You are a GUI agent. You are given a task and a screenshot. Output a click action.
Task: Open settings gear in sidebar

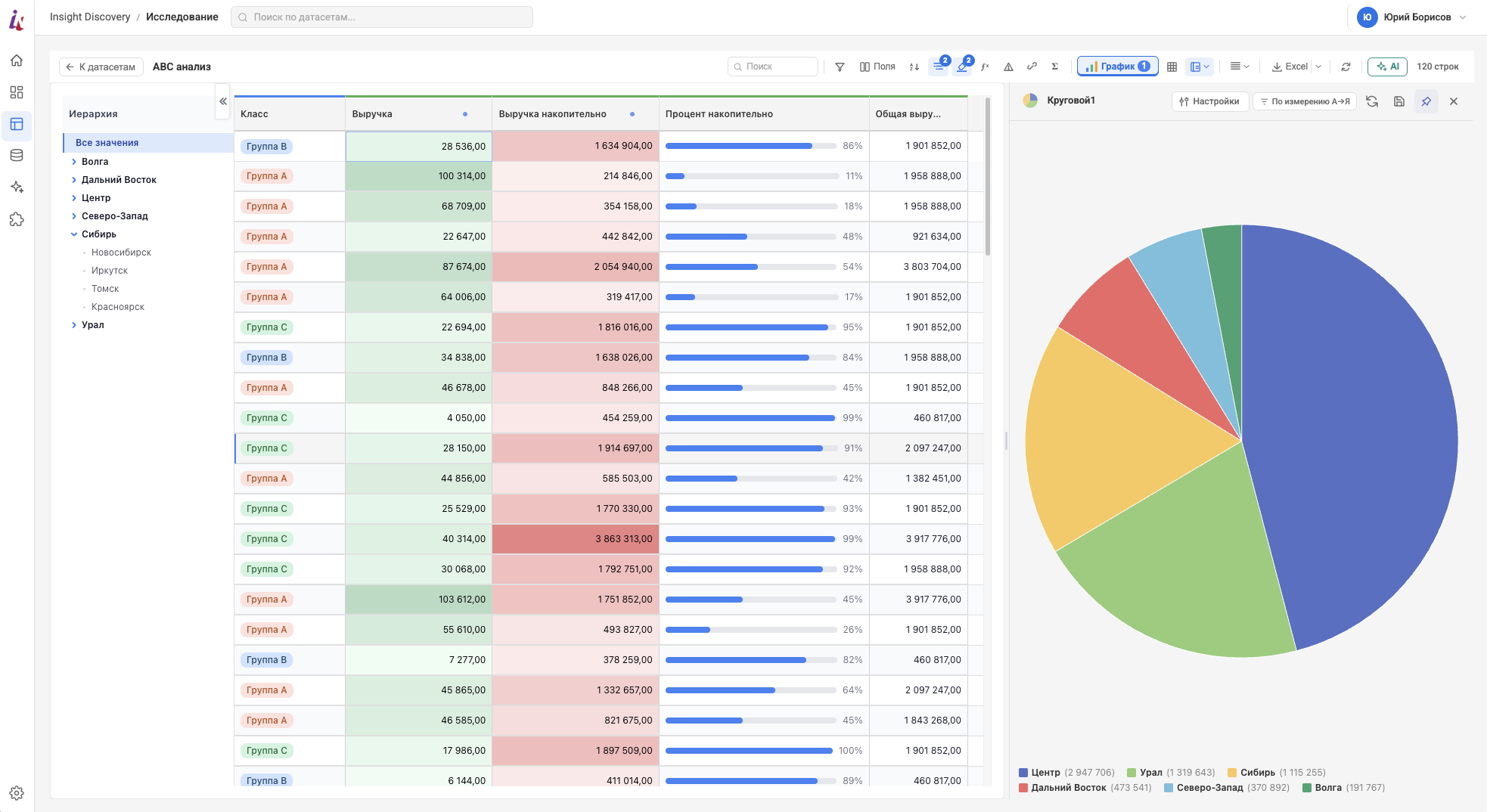17,793
